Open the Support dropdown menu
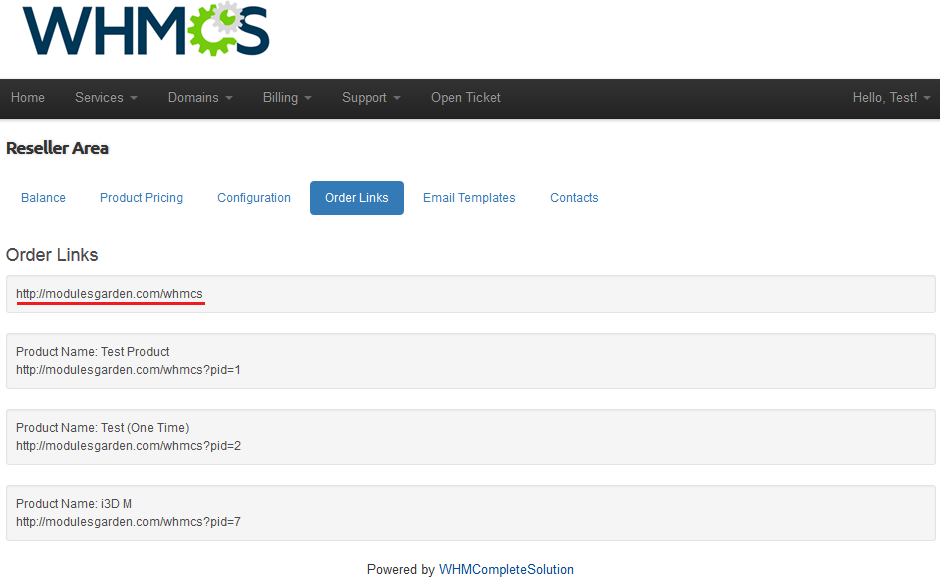940x580 pixels. 370,98
